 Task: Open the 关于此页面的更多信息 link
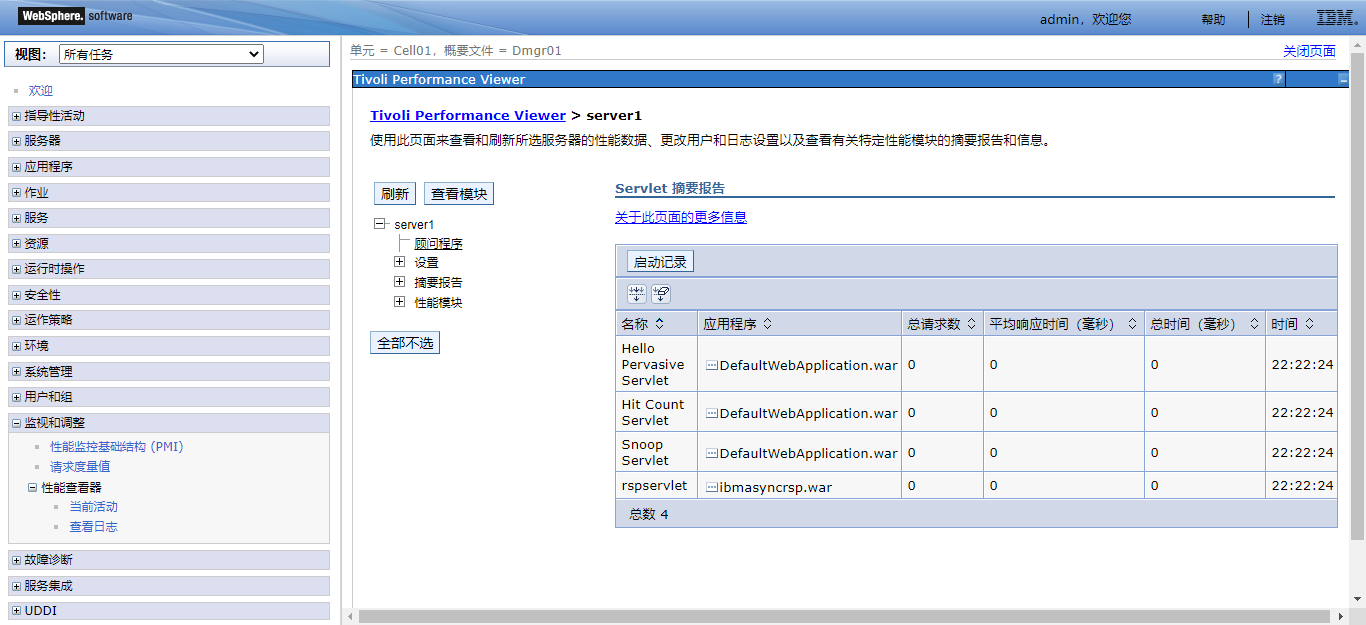pos(681,217)
